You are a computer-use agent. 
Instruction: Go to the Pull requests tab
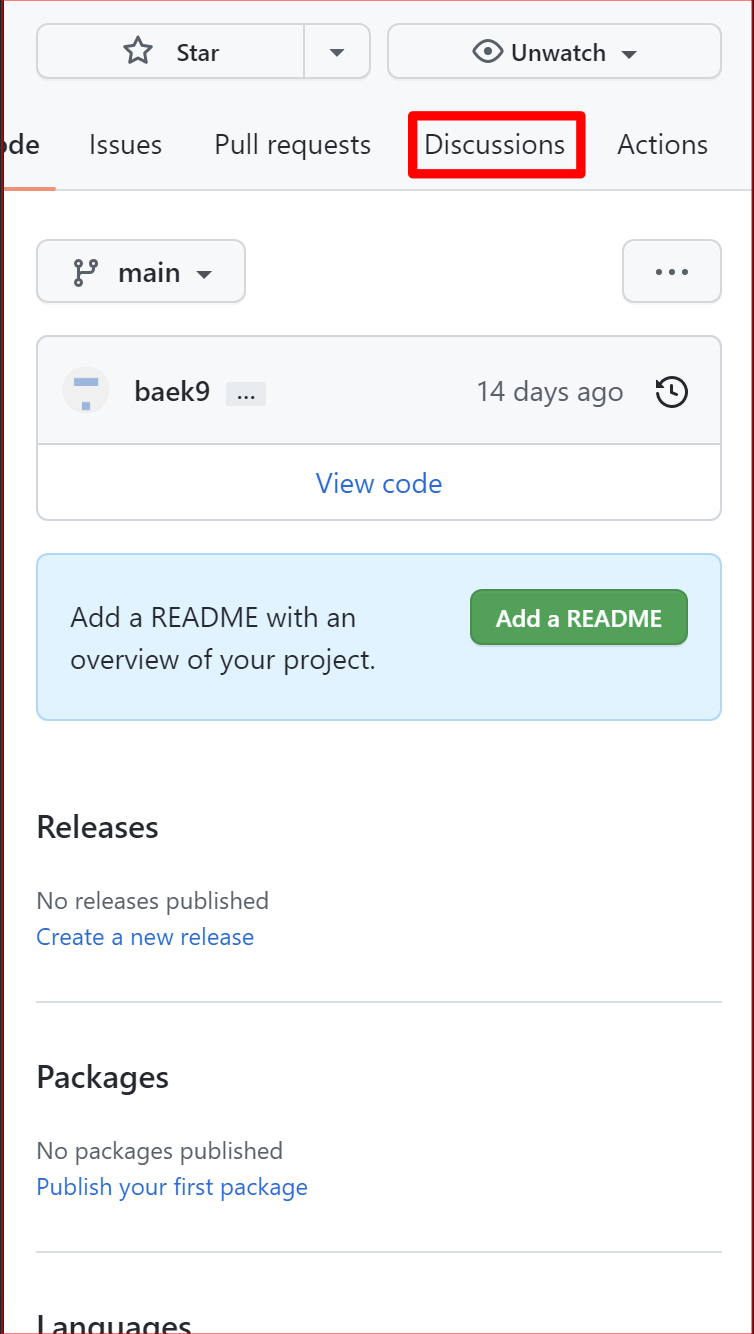(x=291, y=144)
